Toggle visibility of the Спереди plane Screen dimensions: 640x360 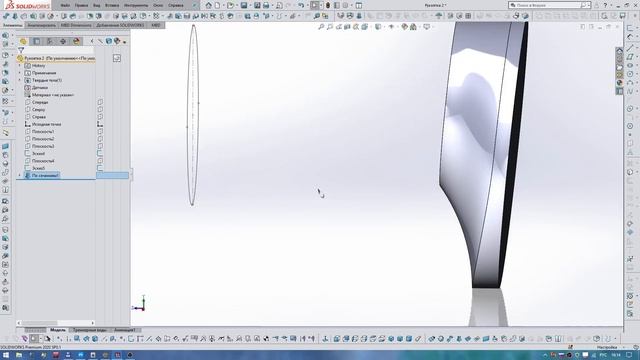(100, 102)
